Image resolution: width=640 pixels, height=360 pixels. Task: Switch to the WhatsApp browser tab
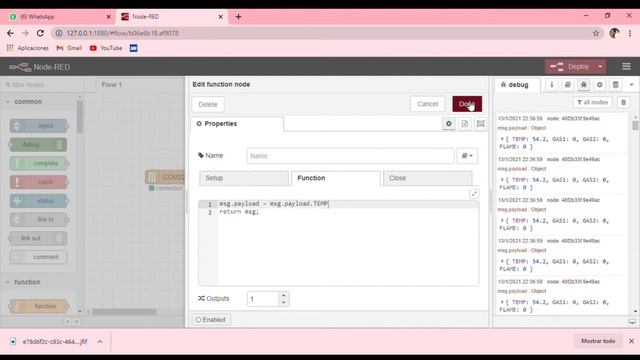(x=58, y=17)
